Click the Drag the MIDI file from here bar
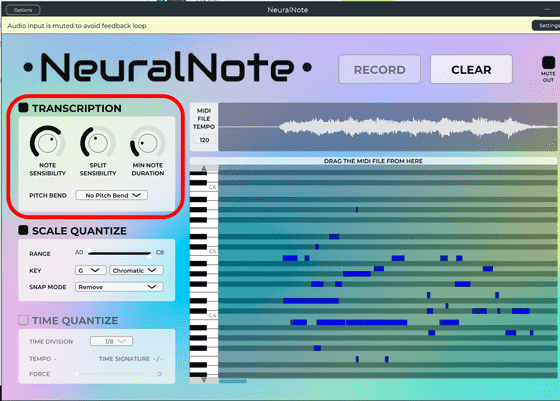This screenshot has height=401, width=560. point(373,161)
